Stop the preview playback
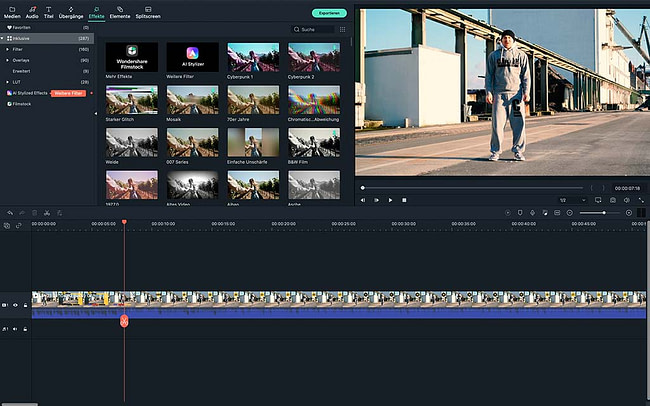Viewport: 650px width, 406px height. point(404,200)
